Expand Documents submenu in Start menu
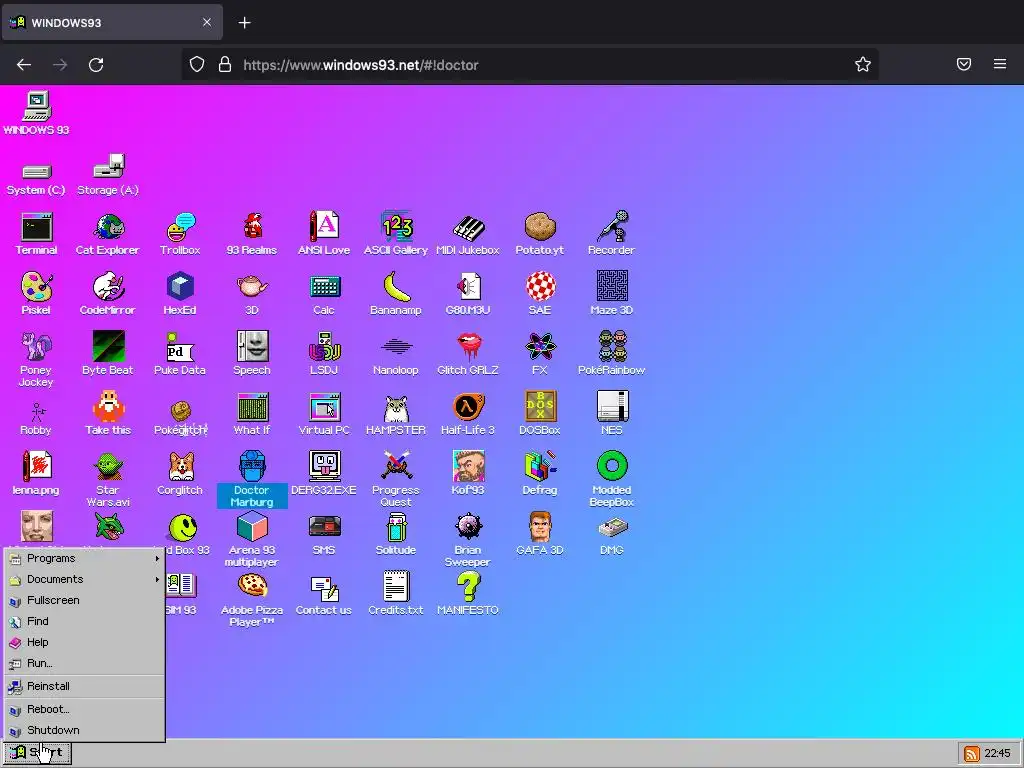 [84, 579]
